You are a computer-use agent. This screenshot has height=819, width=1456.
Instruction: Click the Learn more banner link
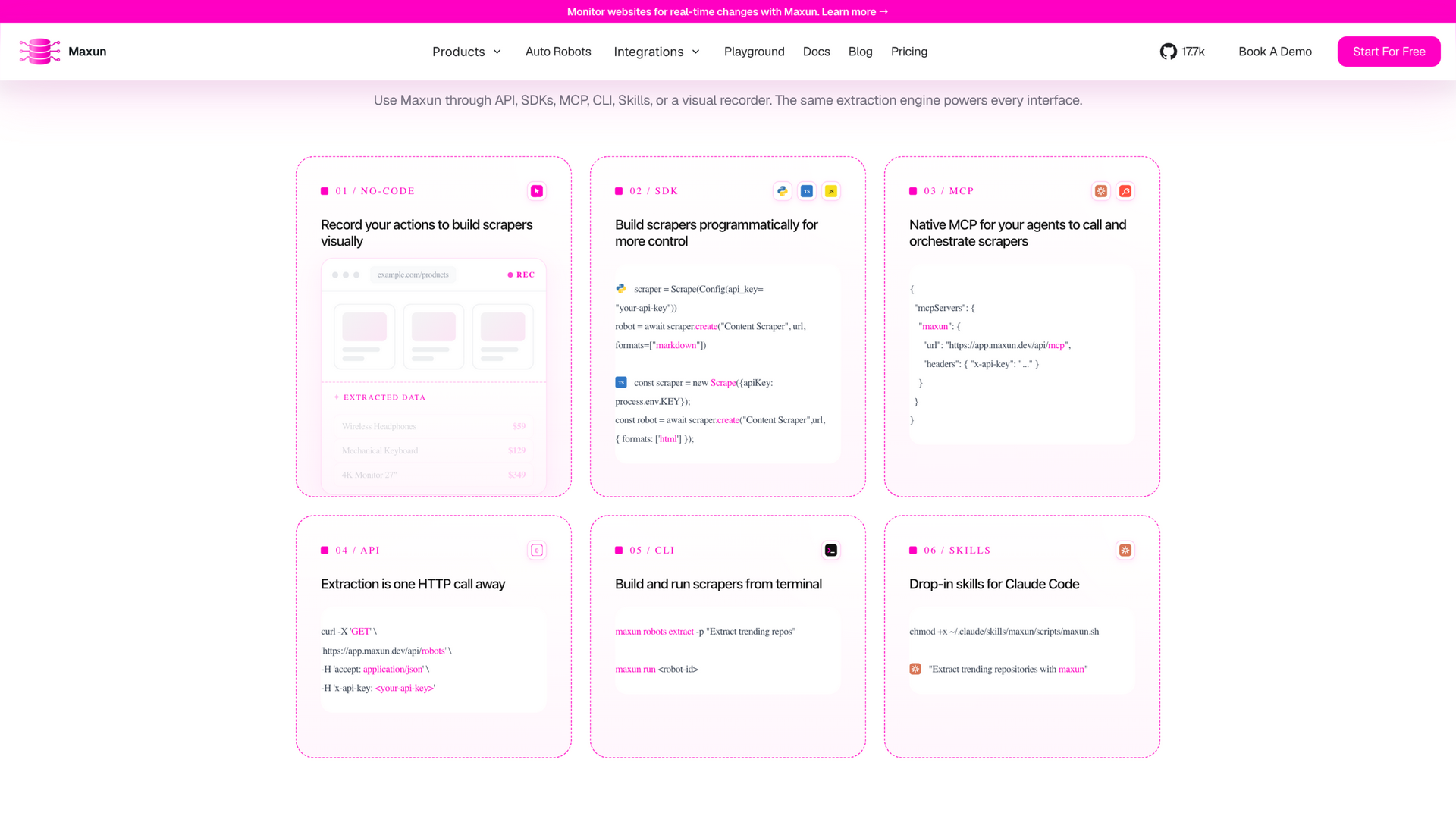(855, 11)
